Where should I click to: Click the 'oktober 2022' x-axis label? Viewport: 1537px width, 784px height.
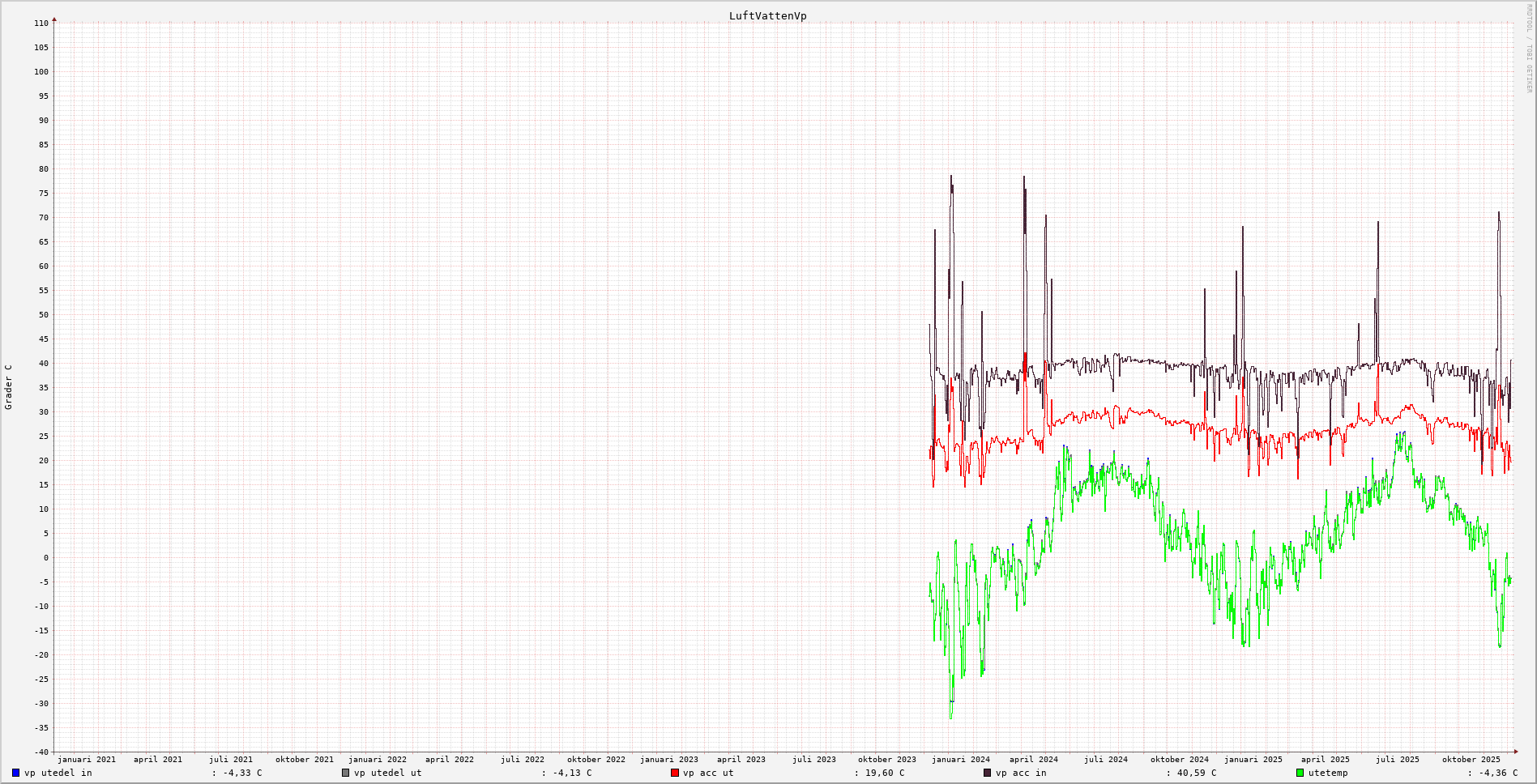(x=596, y=760)
